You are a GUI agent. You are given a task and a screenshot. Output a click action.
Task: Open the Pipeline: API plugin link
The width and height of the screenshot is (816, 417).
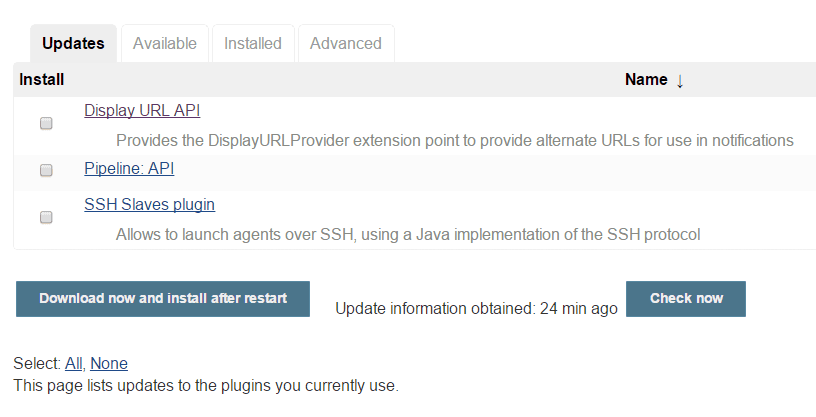pyautogui.click(x=129, y=168)
